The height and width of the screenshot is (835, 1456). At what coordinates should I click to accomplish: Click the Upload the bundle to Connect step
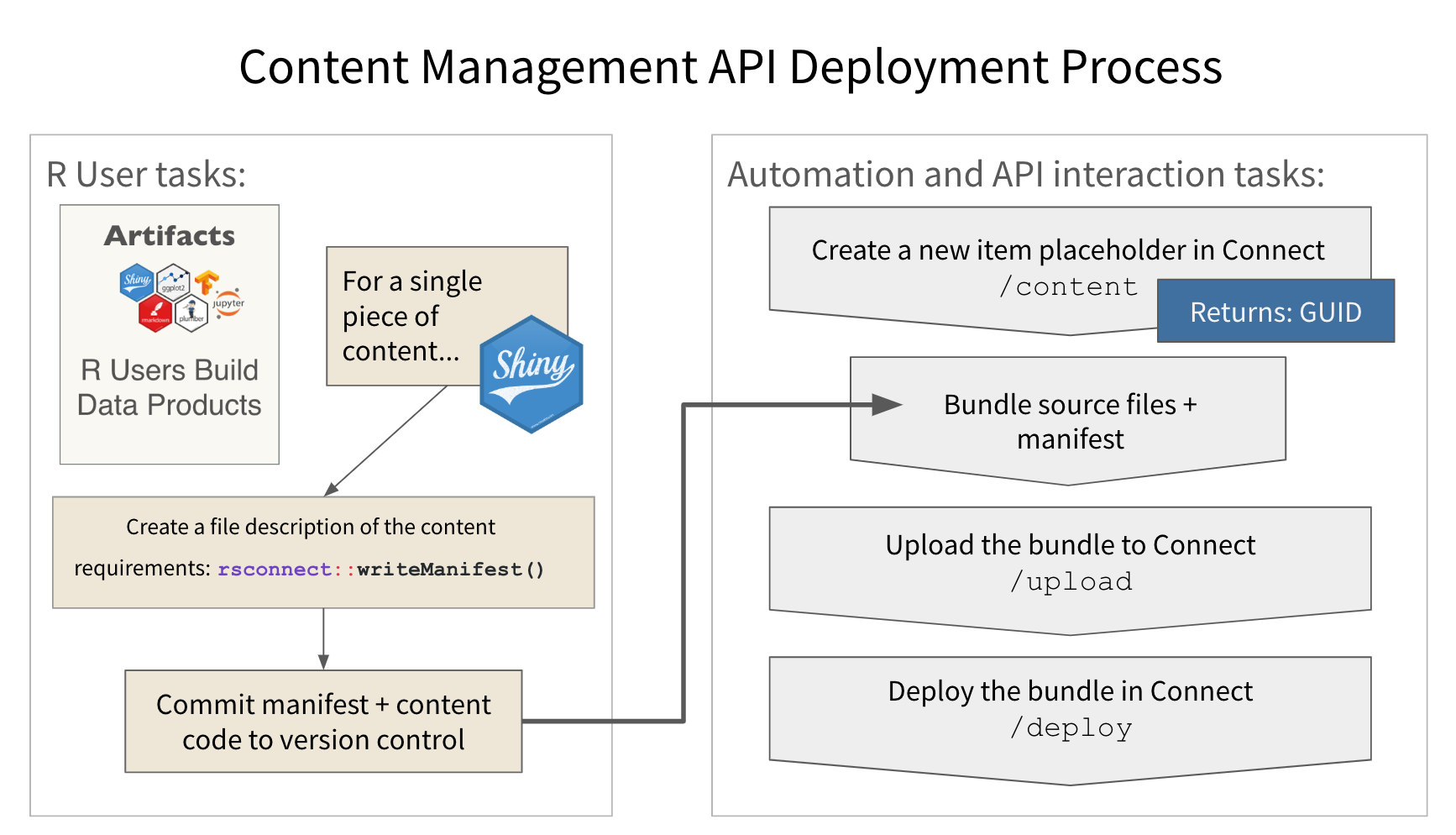[1070, 563]
